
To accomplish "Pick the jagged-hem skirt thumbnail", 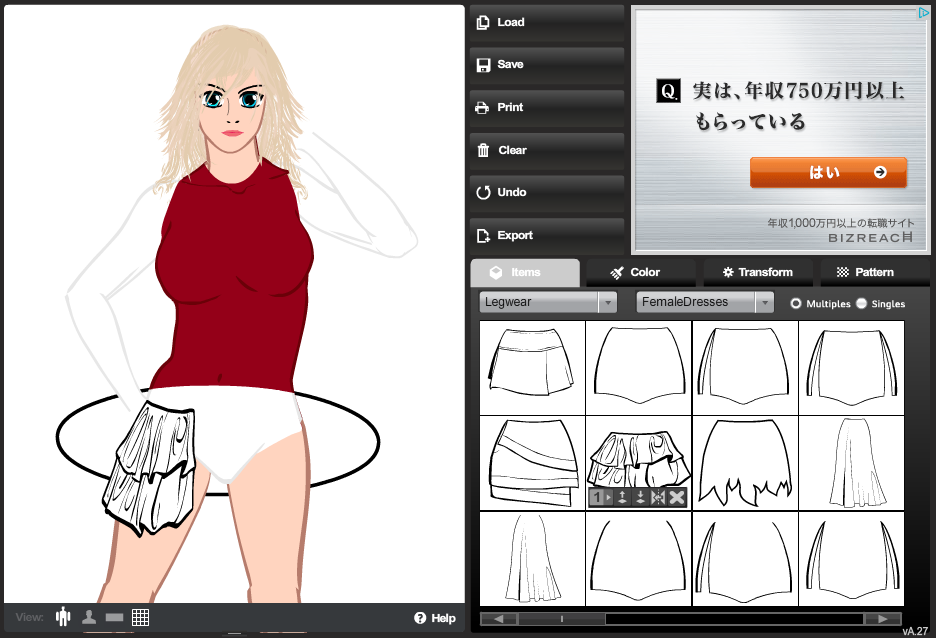I will (x=745, y=463).
